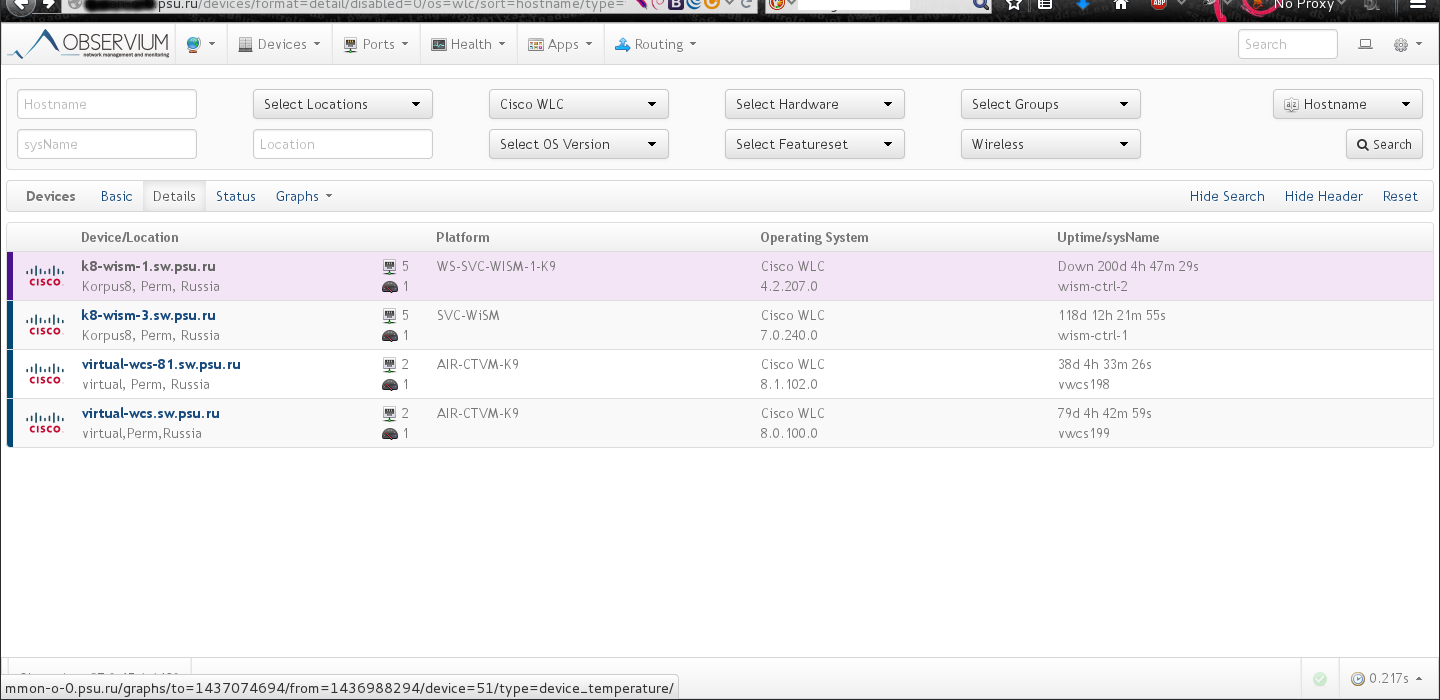The height and width of the screenshot is (700, 1440).
Task: Switch to the Basic view tab
Action: click(x=116, y=196)
